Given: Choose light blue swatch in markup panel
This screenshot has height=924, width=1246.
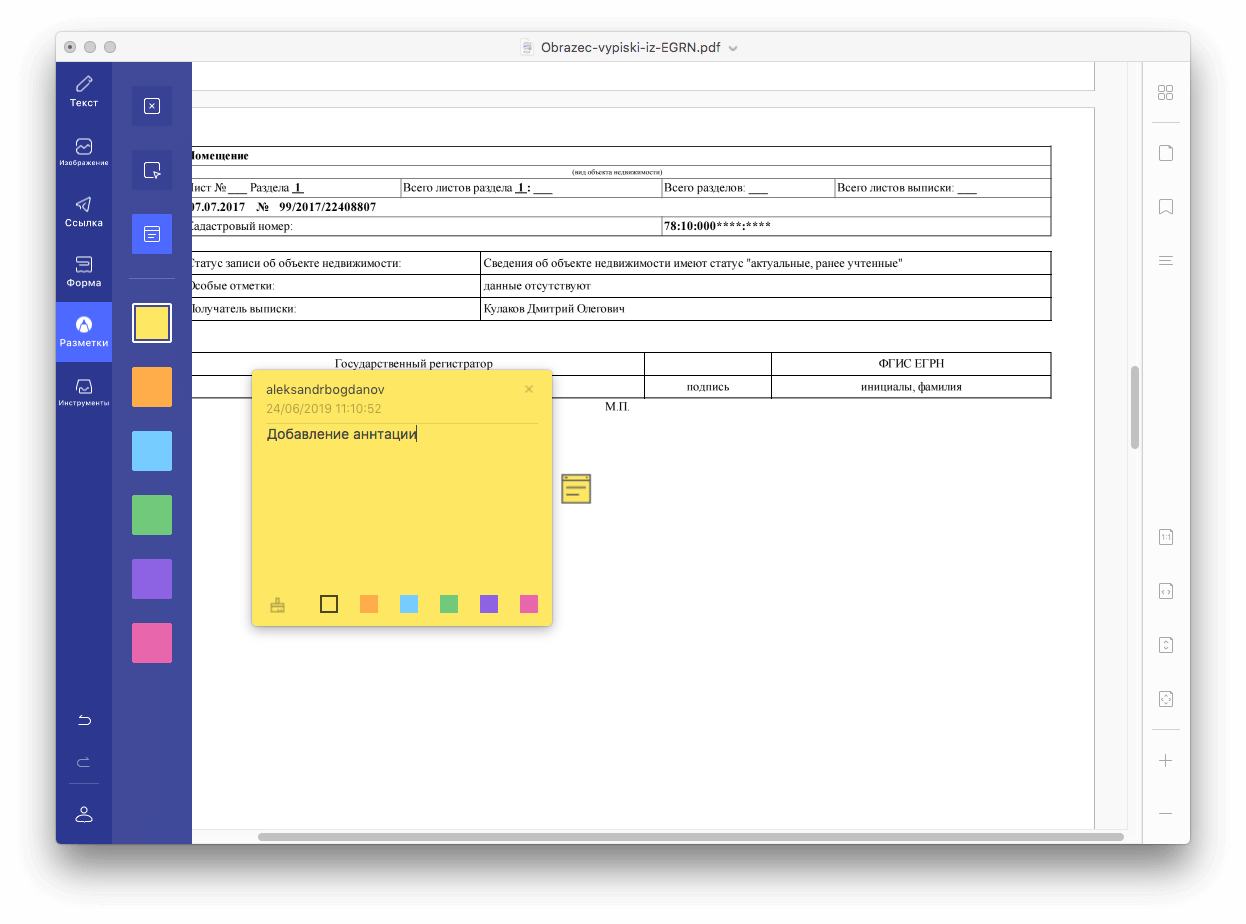Looking at the screenshot, I should pos(152,451).
